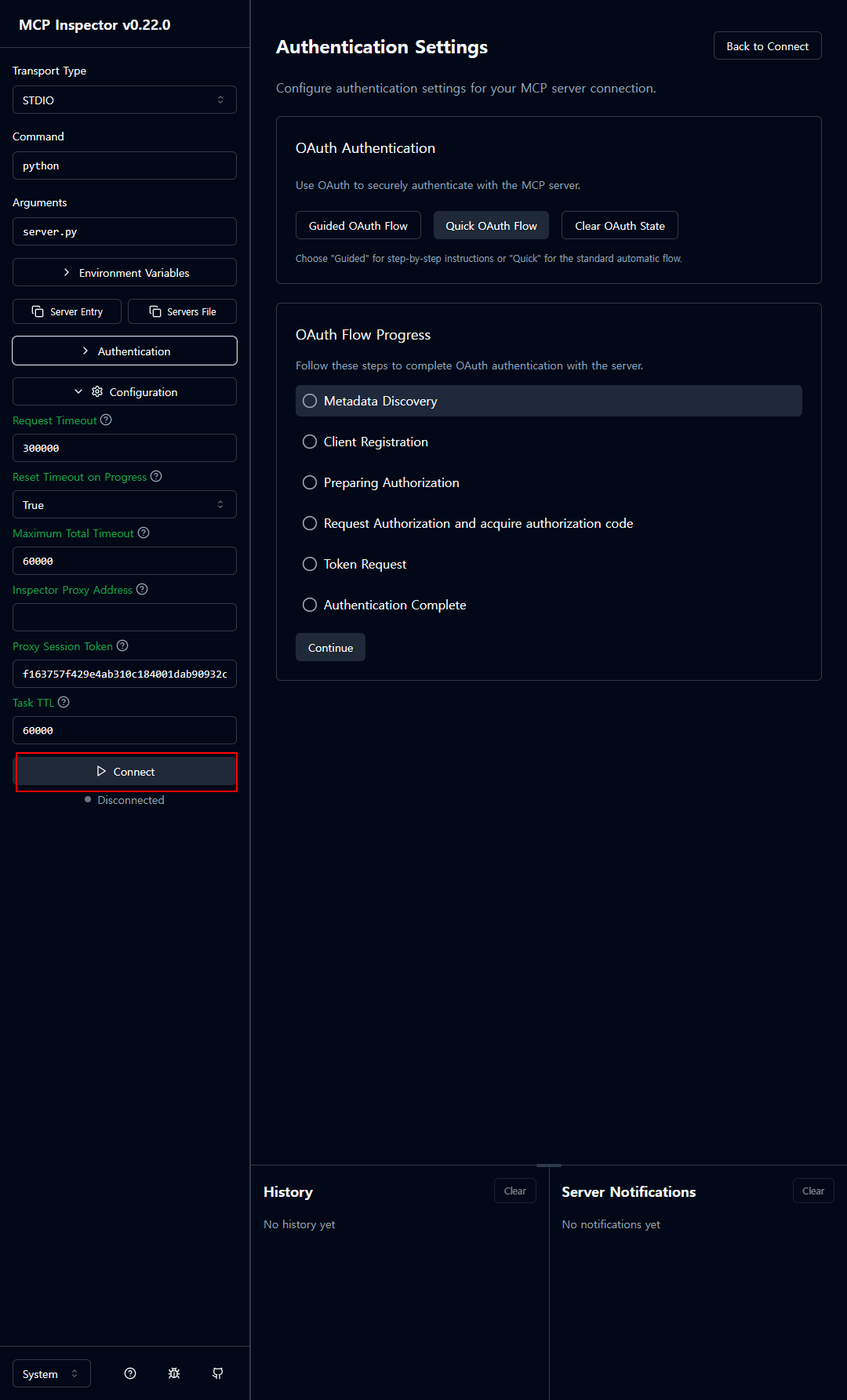Click the copy icon on Servers File
Screen dimensions: 847x1400
pyautogui.click(x=155, y=311)
